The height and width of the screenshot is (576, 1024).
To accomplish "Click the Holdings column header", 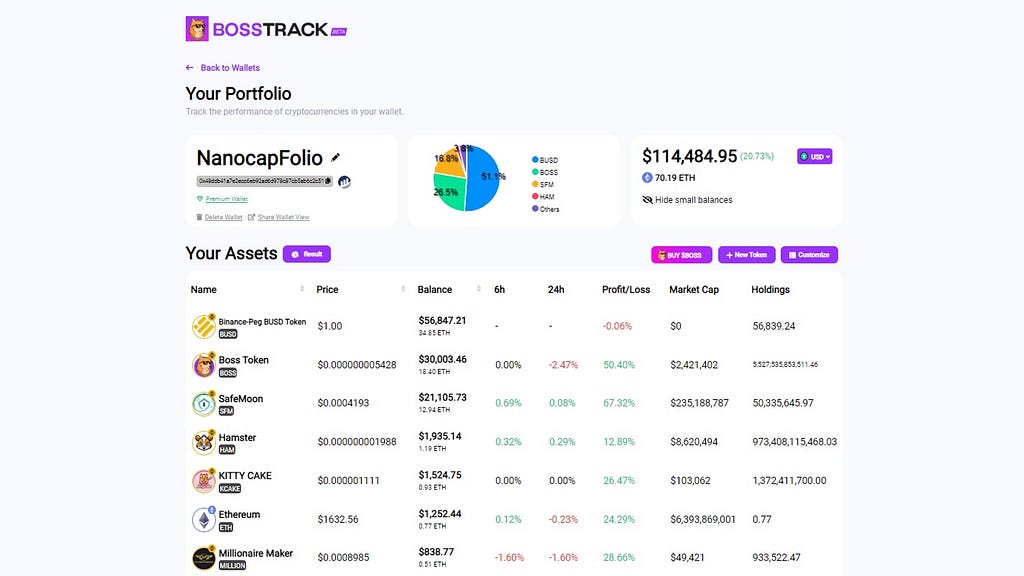I will pos(770,289).
